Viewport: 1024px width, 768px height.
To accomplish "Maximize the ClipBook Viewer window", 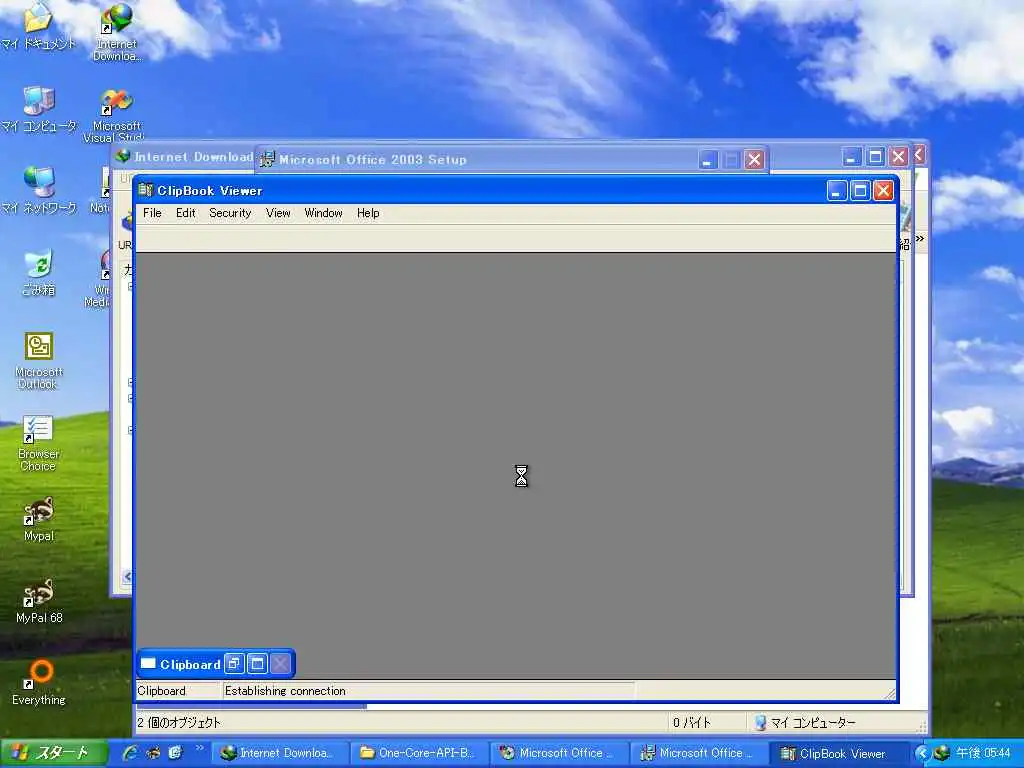I will 860,191.
